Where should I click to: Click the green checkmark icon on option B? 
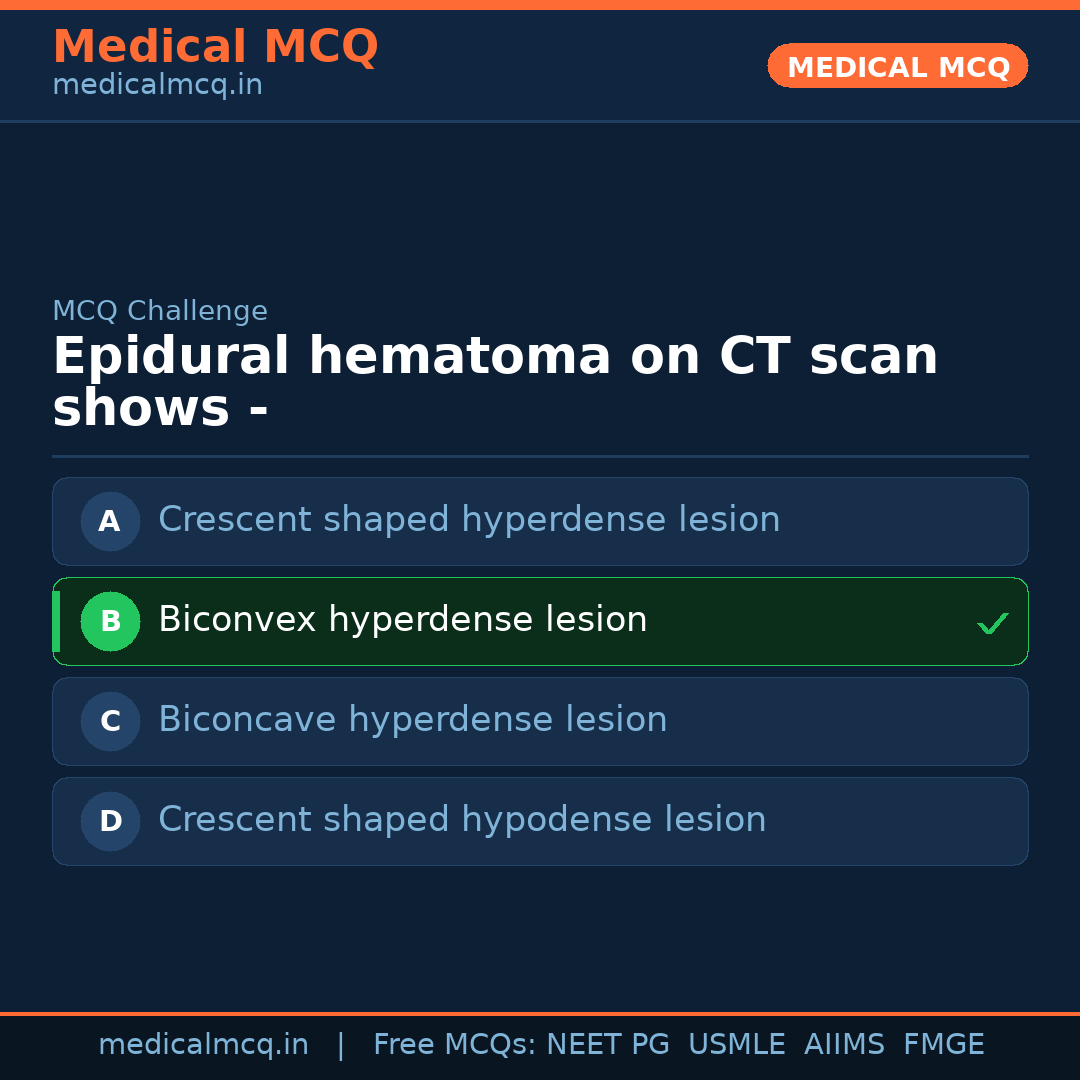992,623
